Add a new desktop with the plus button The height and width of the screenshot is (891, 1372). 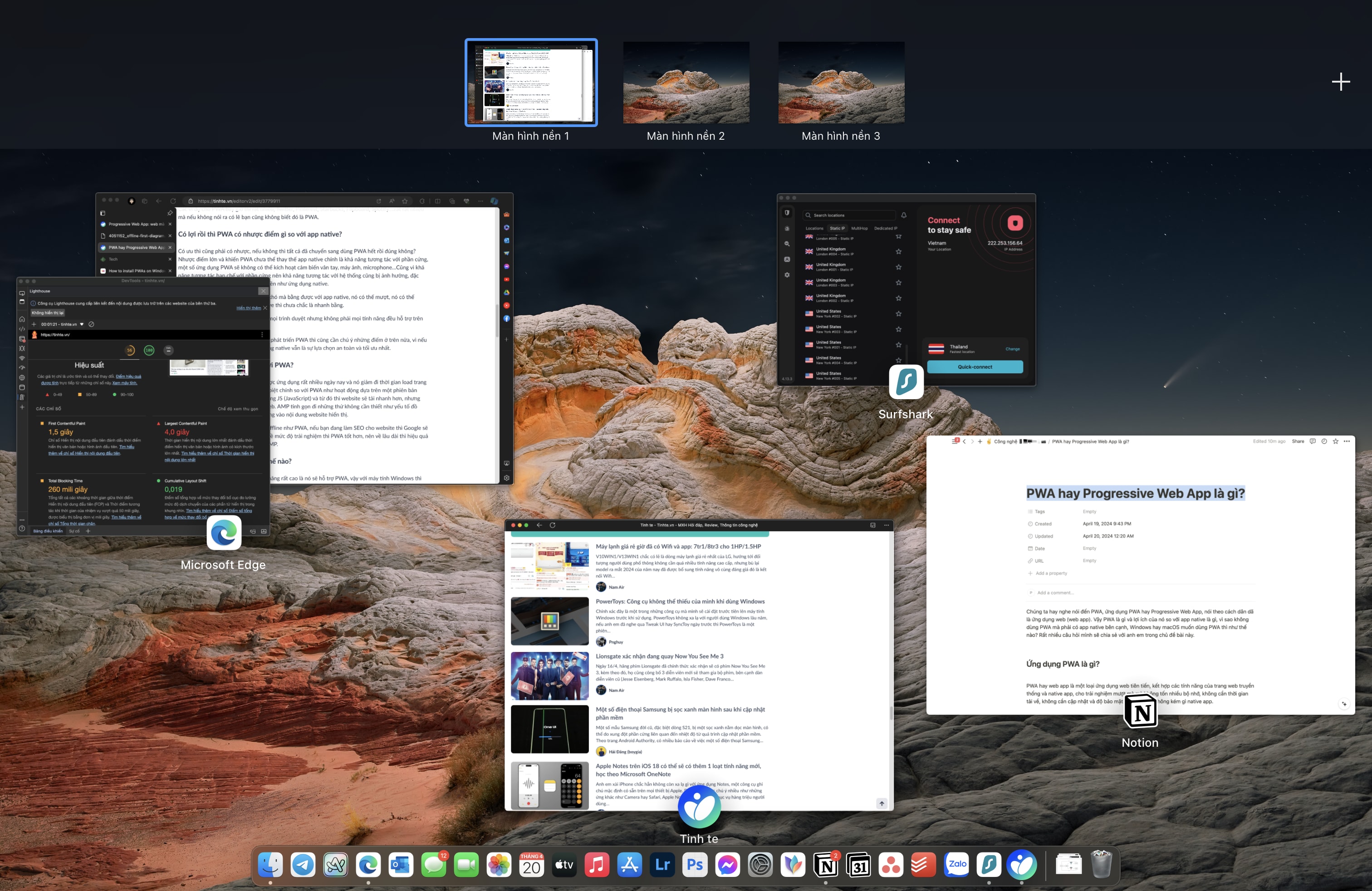[x=1340, y=81]
